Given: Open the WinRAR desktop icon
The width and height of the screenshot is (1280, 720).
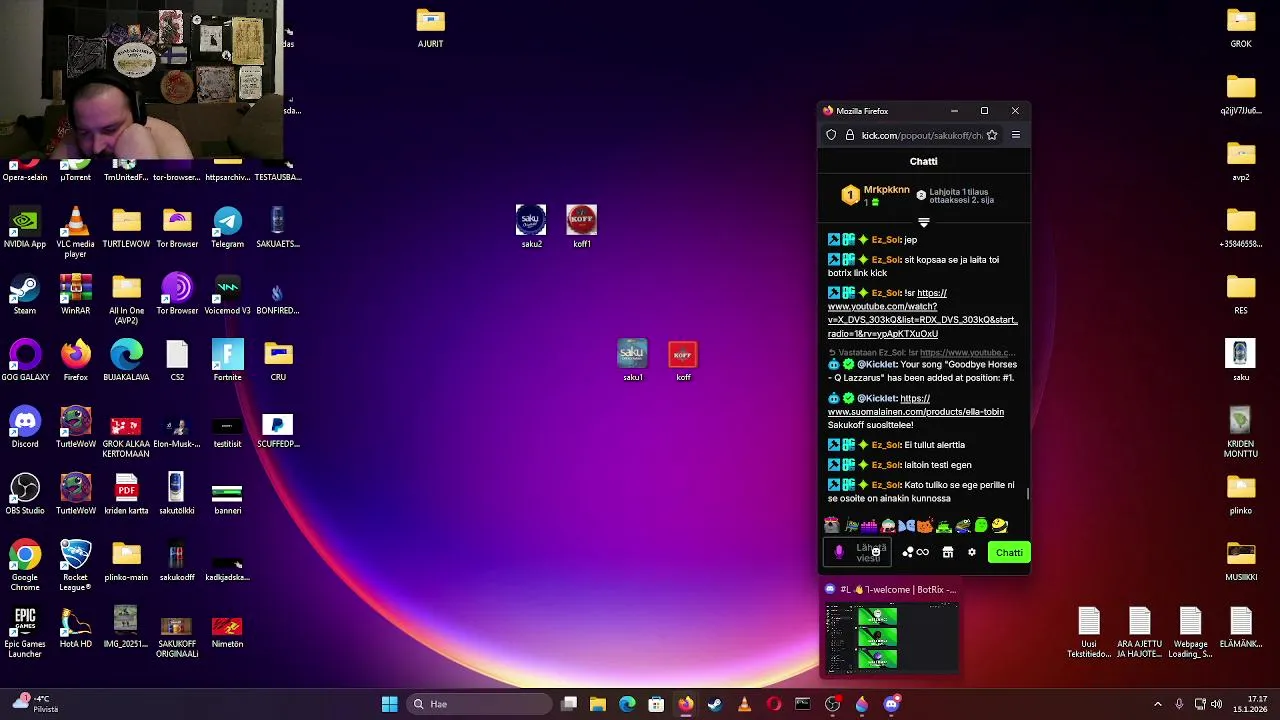Looking at the screenshot, I should [75, 294].
